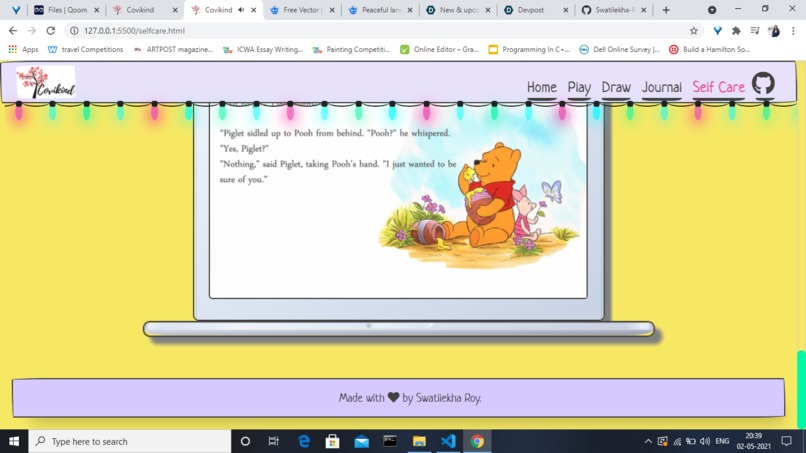Image resolution: width=806 pixels, height=453 pixels.
Task: Open Painting Competition bookmark
Action: [x=352, y=49]
